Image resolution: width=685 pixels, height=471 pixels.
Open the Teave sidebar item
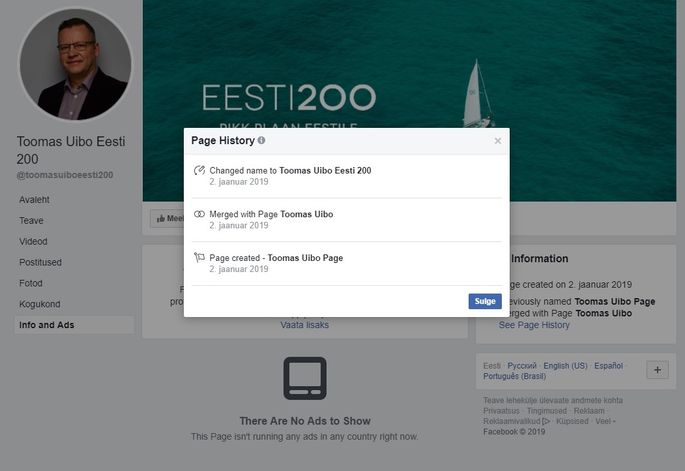31,221
